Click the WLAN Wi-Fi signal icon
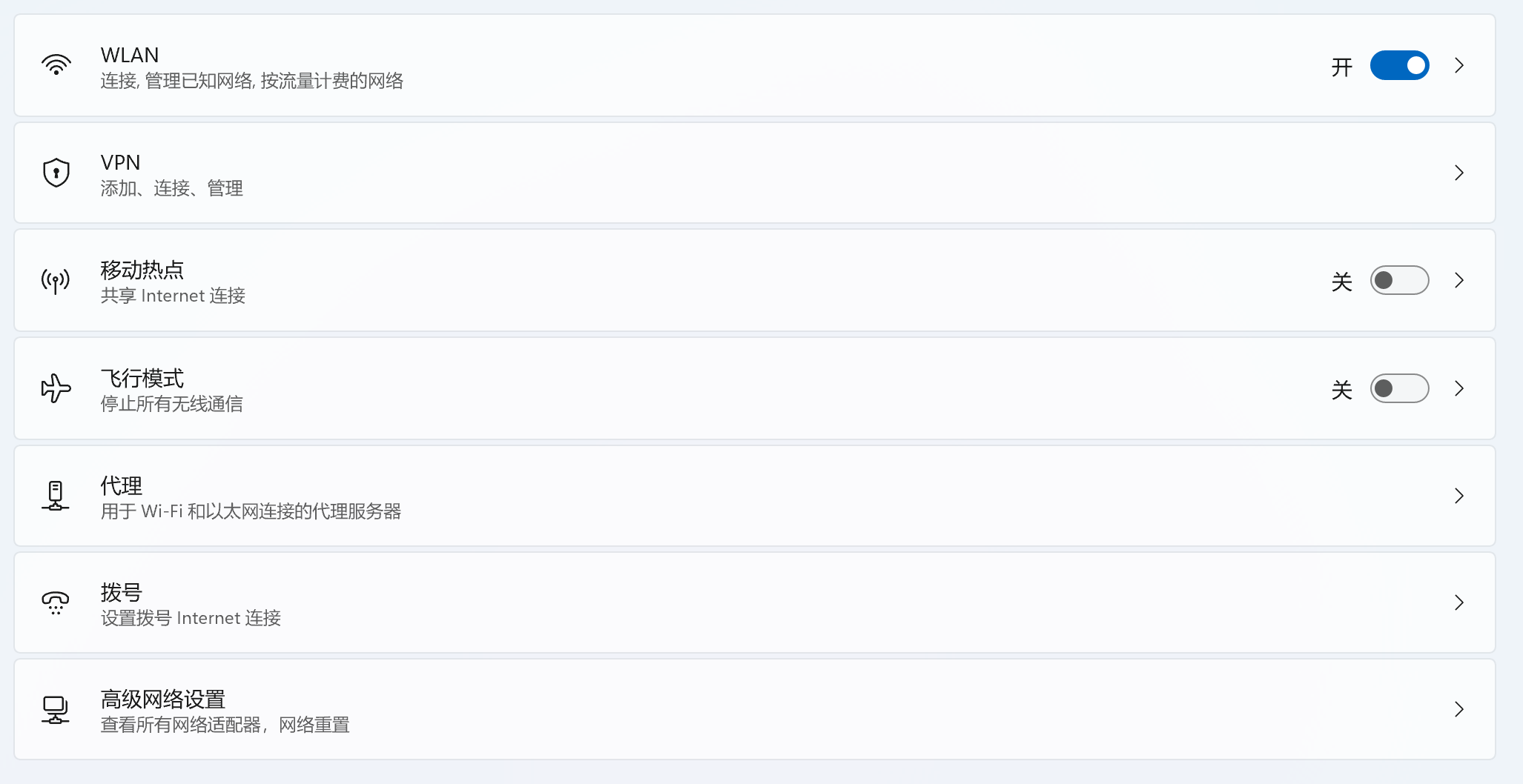Viewport: 1523px width, 784px height. click(56, 65)
